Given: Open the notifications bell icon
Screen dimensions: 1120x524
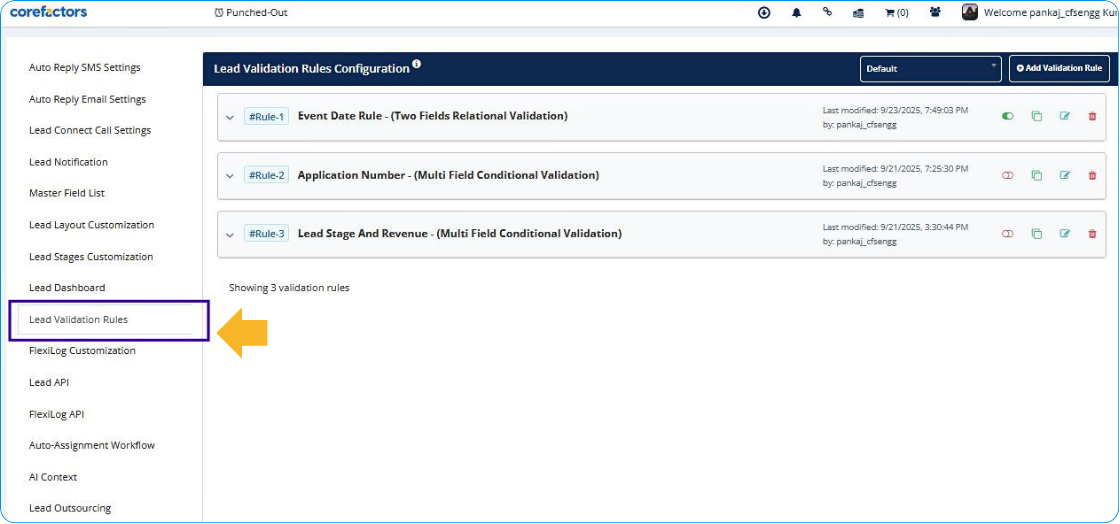Looking at the screenshot, I should (x=796, y=12).
